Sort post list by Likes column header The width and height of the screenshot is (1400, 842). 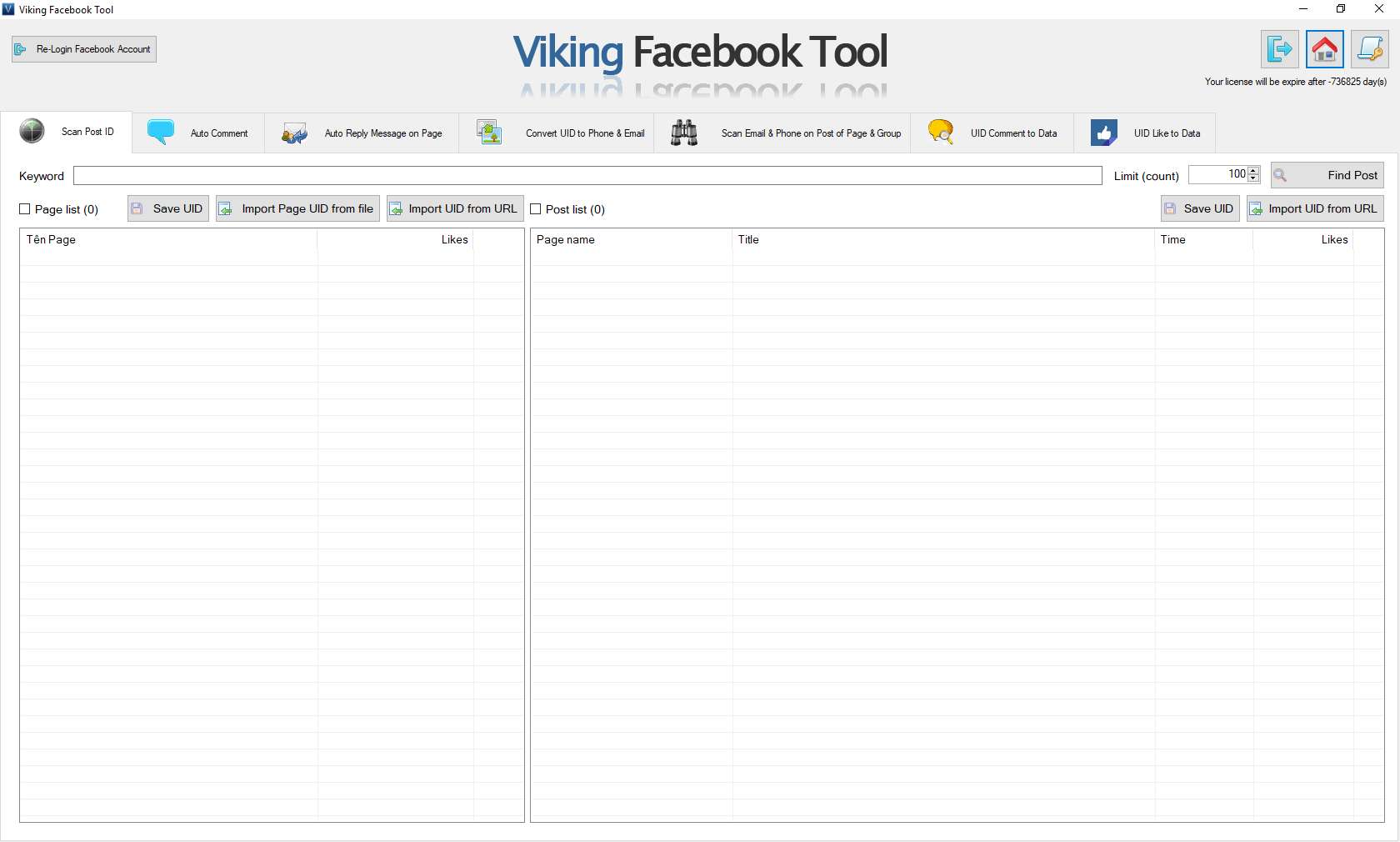click(x=1303, y=239)
